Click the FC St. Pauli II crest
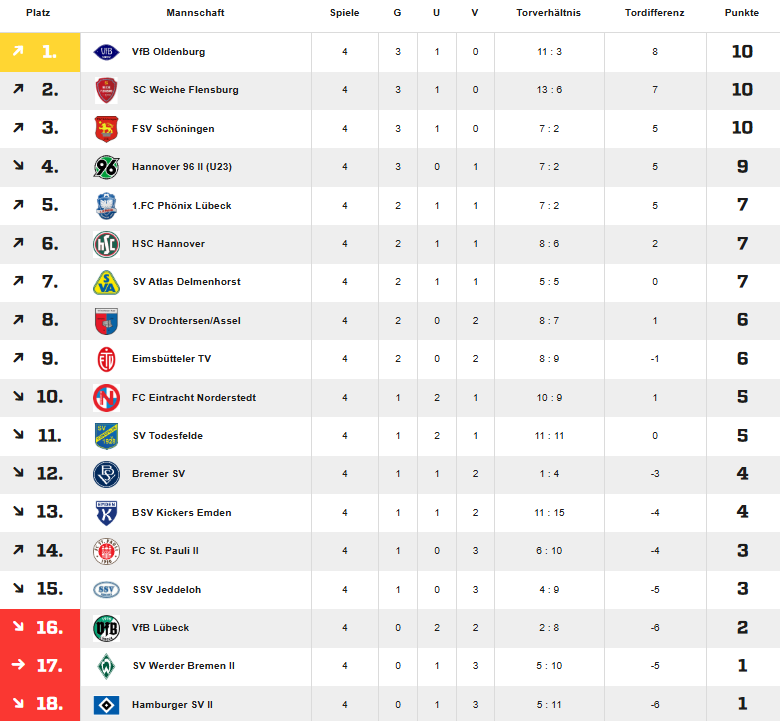Screen dimensions: 780x721 click(x=106, y=551)
